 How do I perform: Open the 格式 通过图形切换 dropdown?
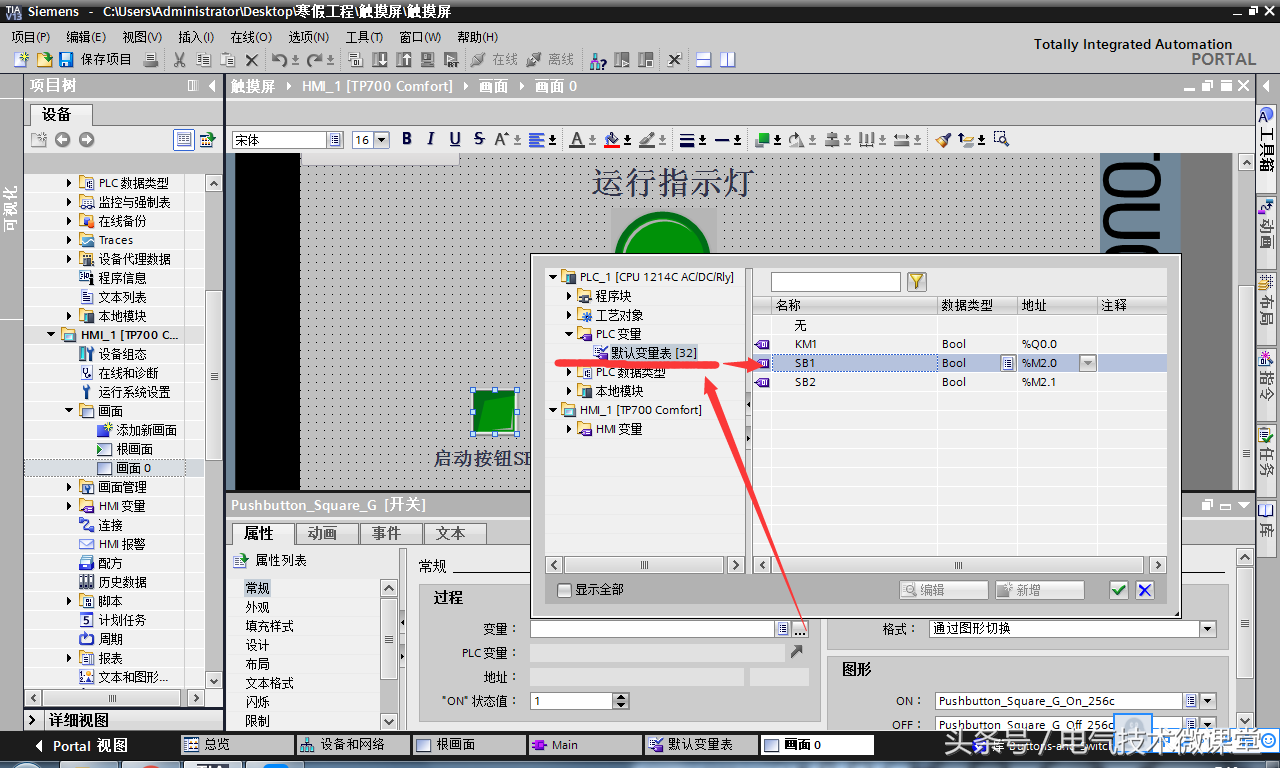pyautogui.click(x=1208, y=629)
